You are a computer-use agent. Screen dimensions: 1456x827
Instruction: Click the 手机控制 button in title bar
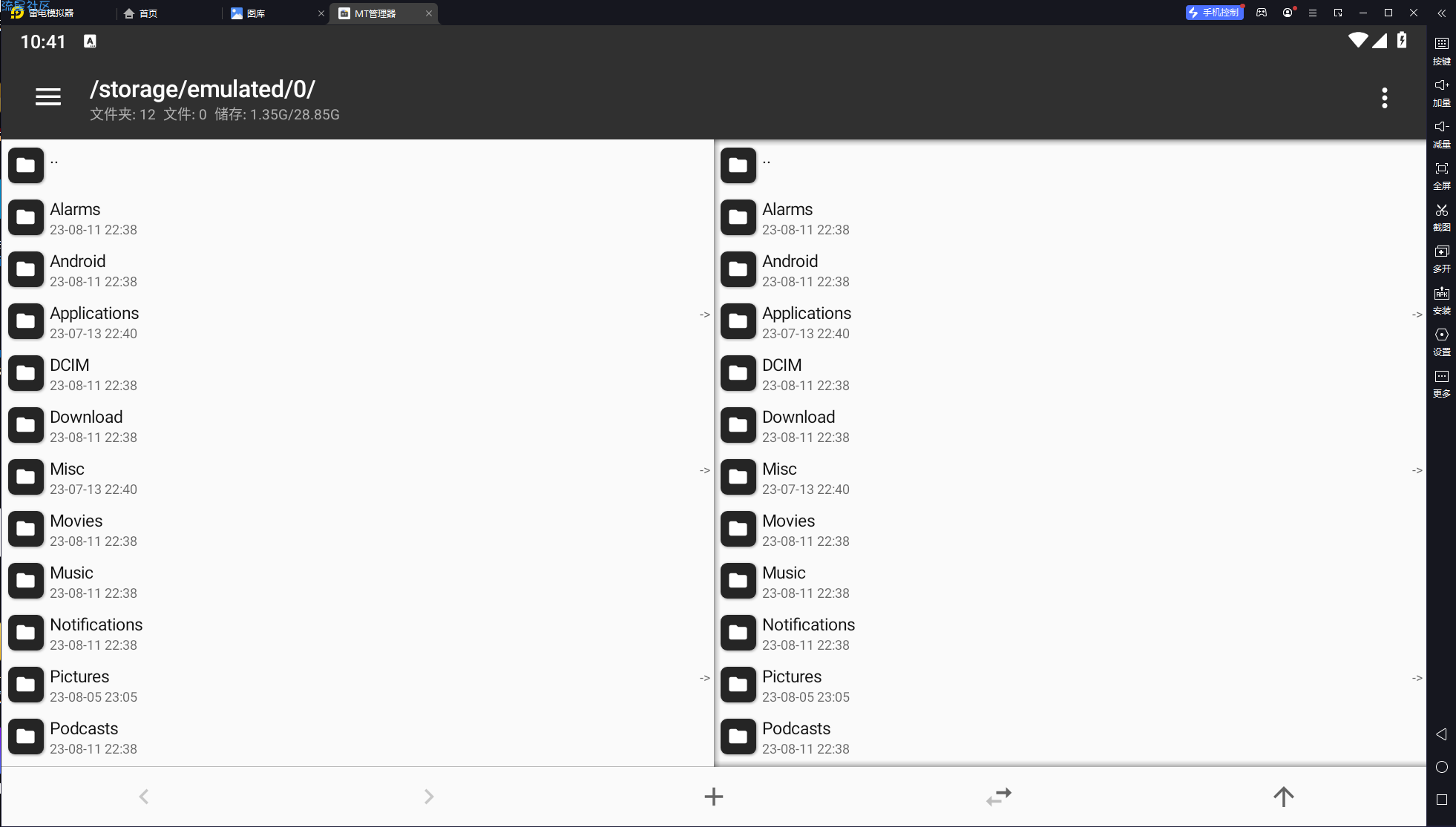coord(1214,13)
